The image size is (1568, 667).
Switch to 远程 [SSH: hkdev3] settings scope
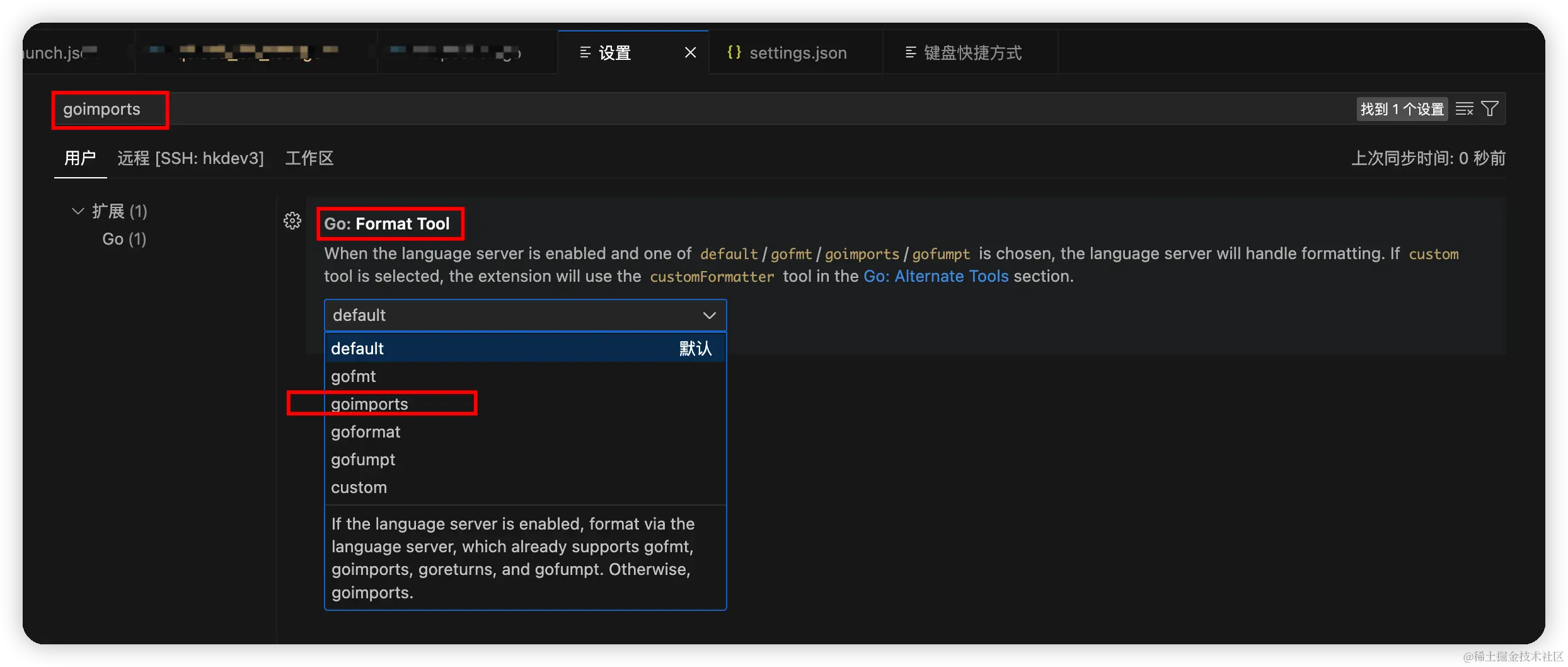pyautogui.click(x=190, y=158)
